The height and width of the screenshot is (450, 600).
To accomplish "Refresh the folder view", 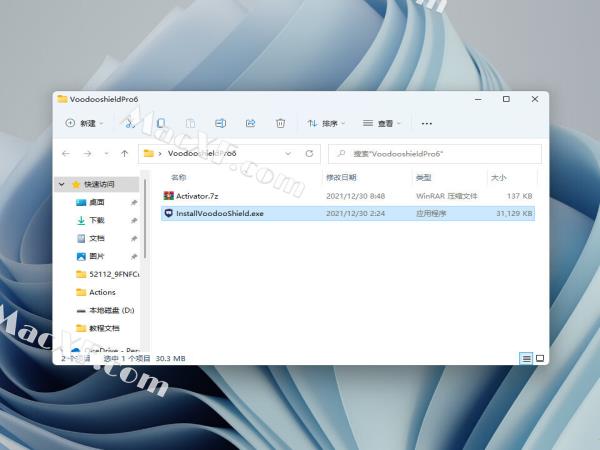I will [309, 154].
